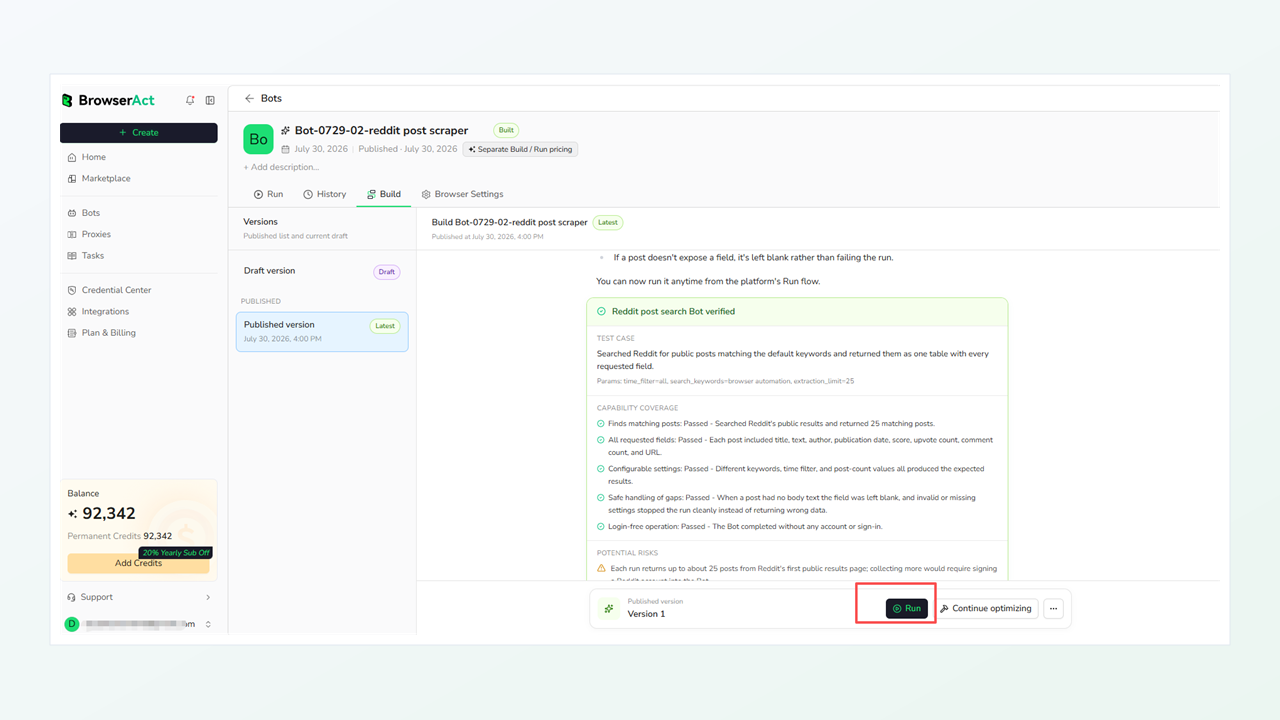Open the three-dots more options menu
The width and height of the screenshot is (1280, 720).
[x=1053, y=608]
